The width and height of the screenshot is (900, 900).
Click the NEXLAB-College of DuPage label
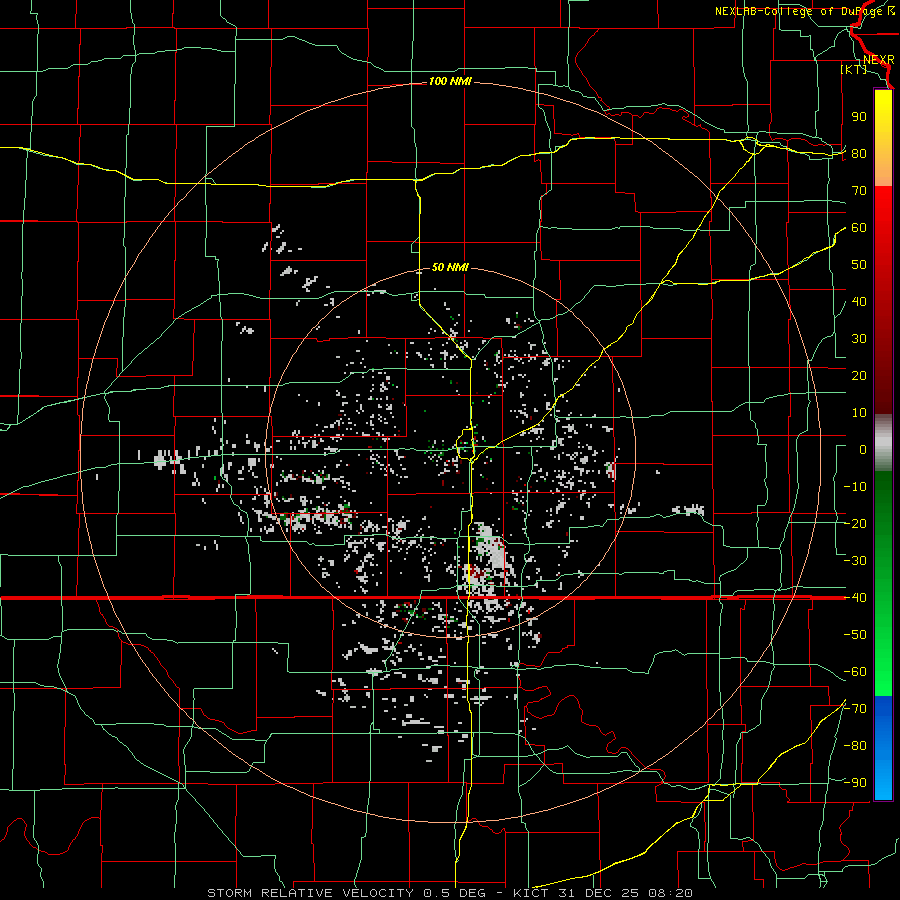[x=805, y=11]
